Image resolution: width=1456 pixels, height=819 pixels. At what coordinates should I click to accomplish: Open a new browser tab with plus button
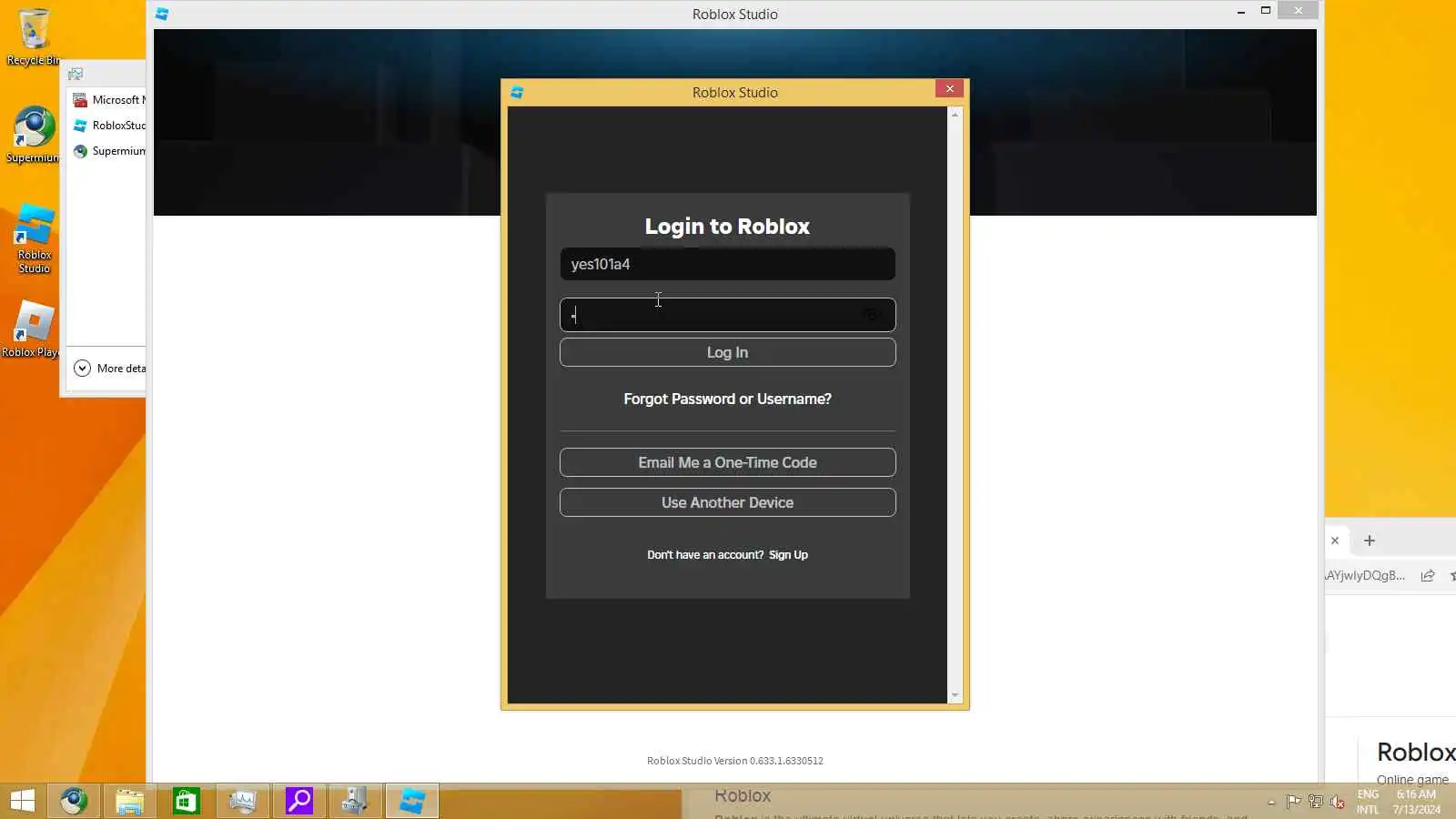1370,541
